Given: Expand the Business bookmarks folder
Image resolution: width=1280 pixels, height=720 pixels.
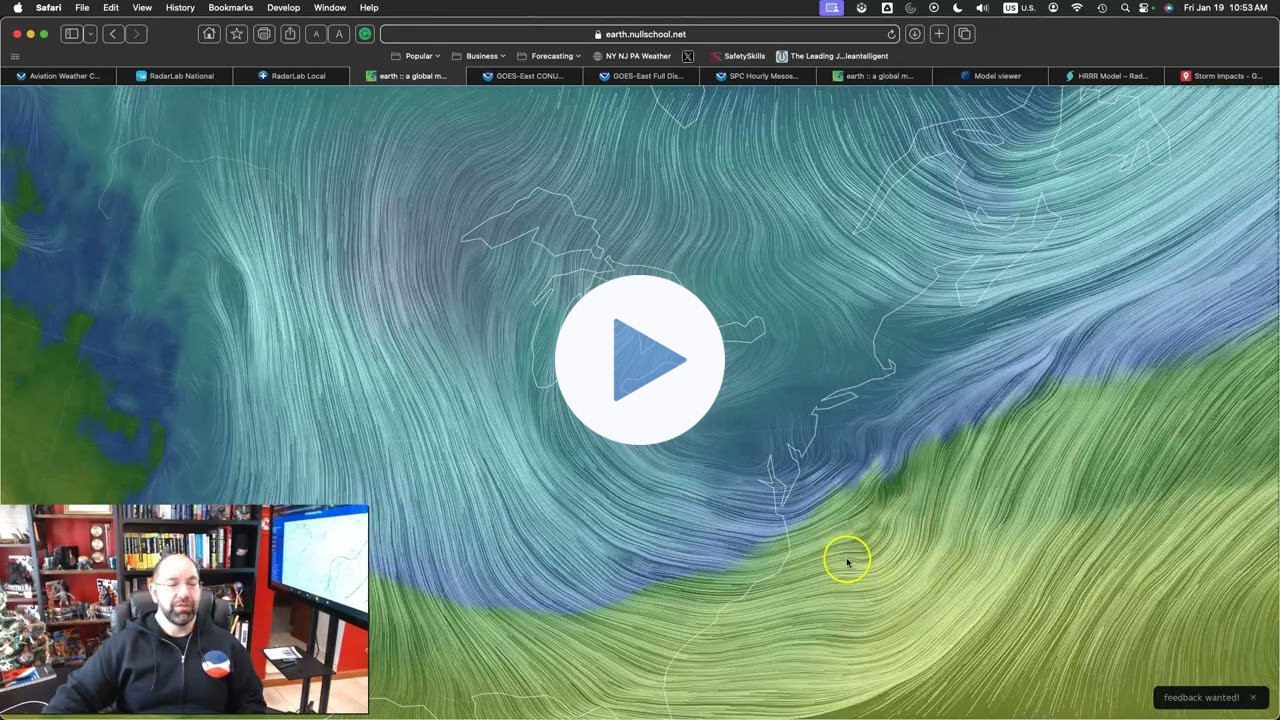Looking at the screenshot, I should [x=481, y=56].
